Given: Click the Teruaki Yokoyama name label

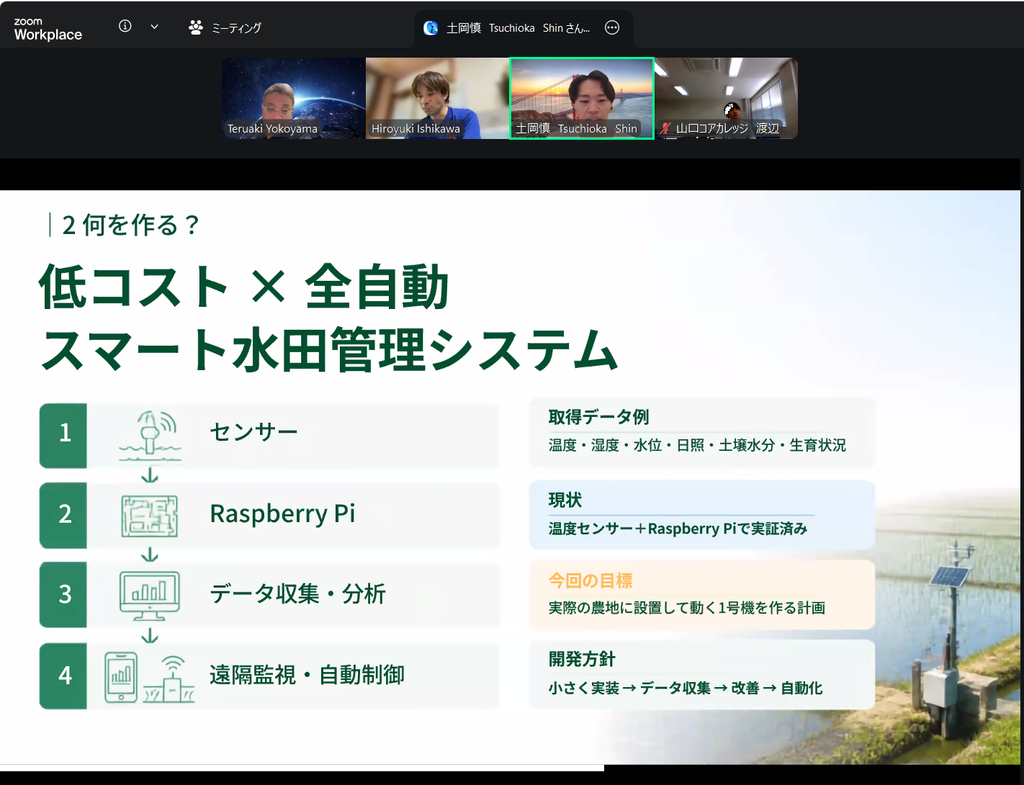Looking at the screenshot, I should (272, 129).
